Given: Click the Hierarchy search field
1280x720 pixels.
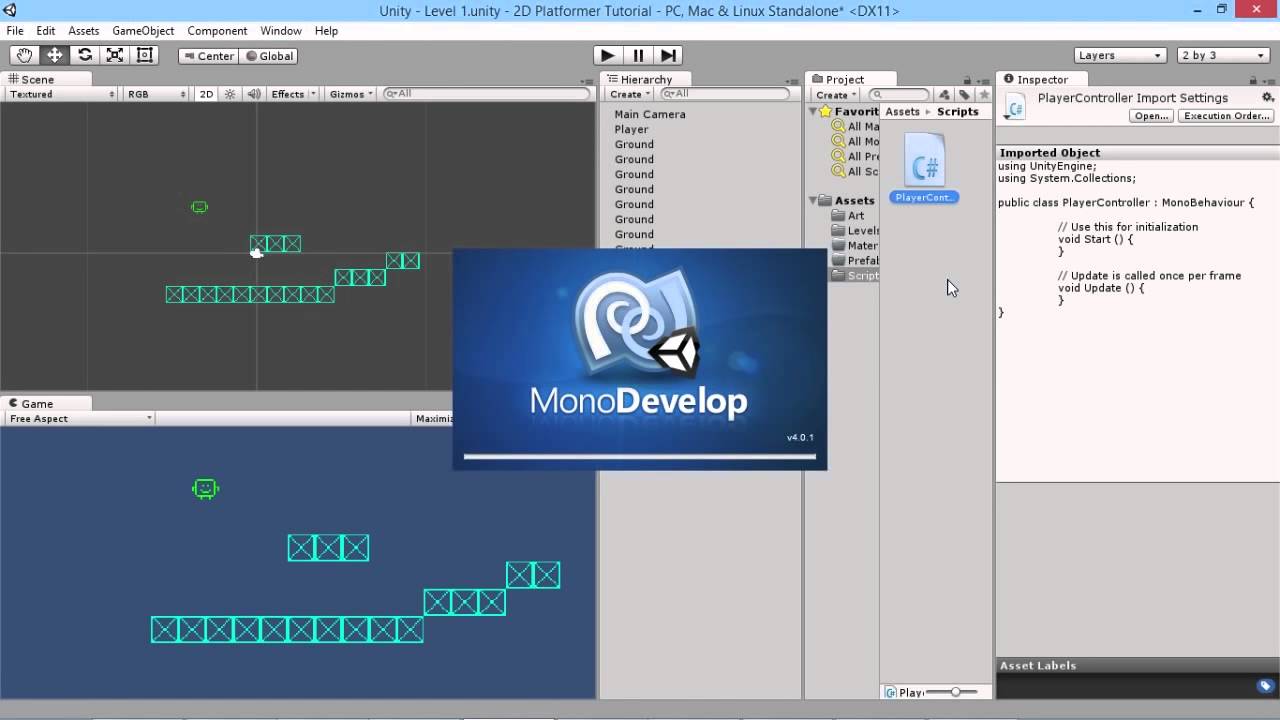Looking at the screenshot, I should pos(724,94).
